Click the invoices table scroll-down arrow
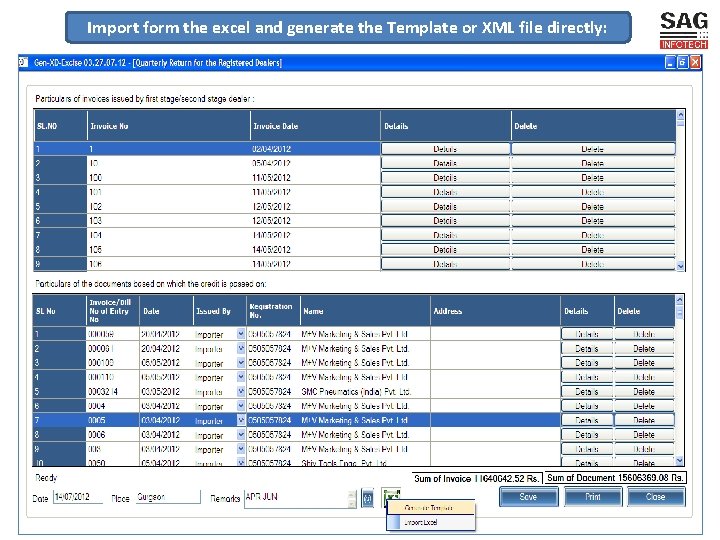Image resolution: width=720 pixels, height=540 pixels. pos(681,266)
